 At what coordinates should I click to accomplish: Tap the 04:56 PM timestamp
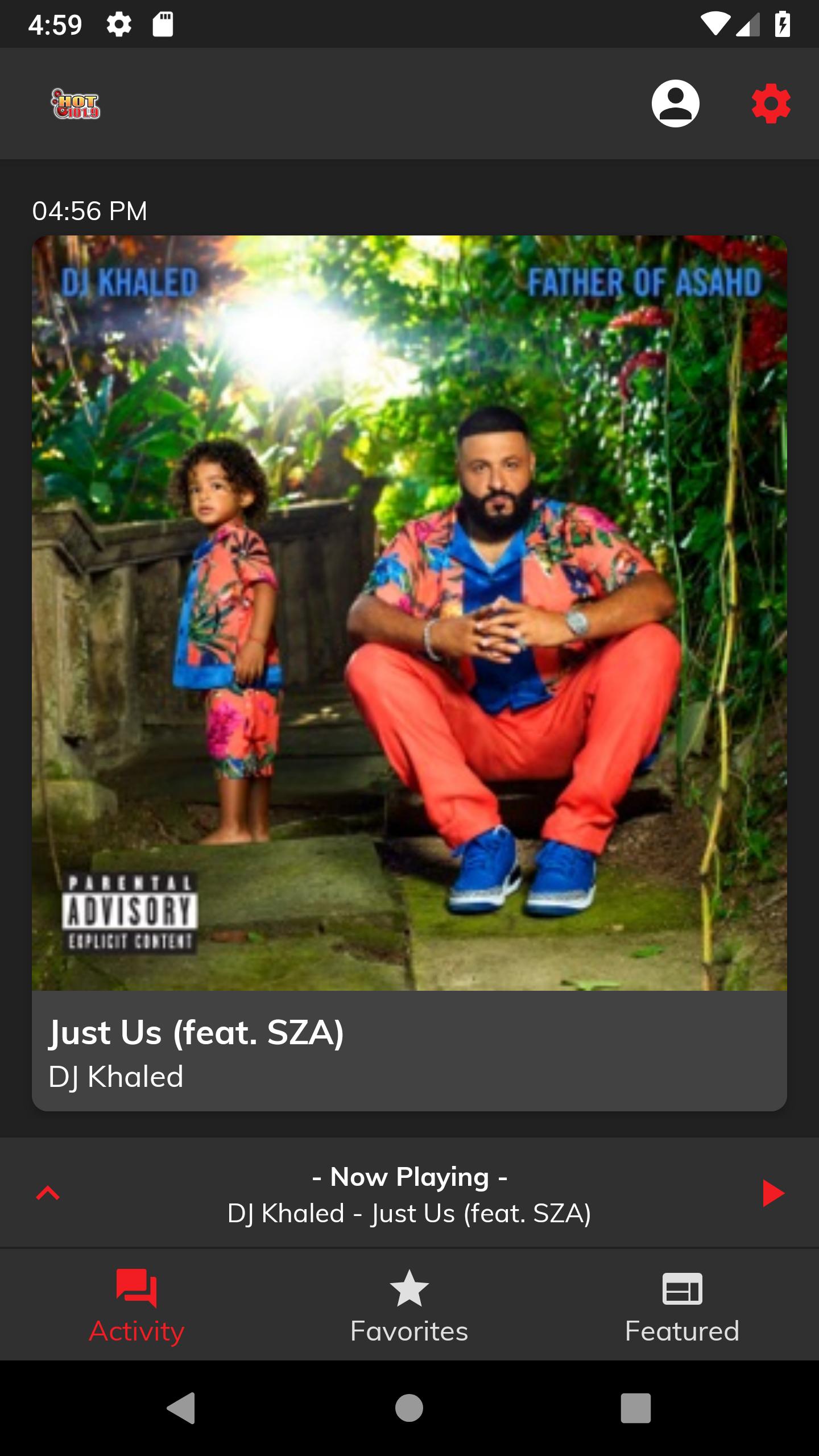(x=90, y=211)
